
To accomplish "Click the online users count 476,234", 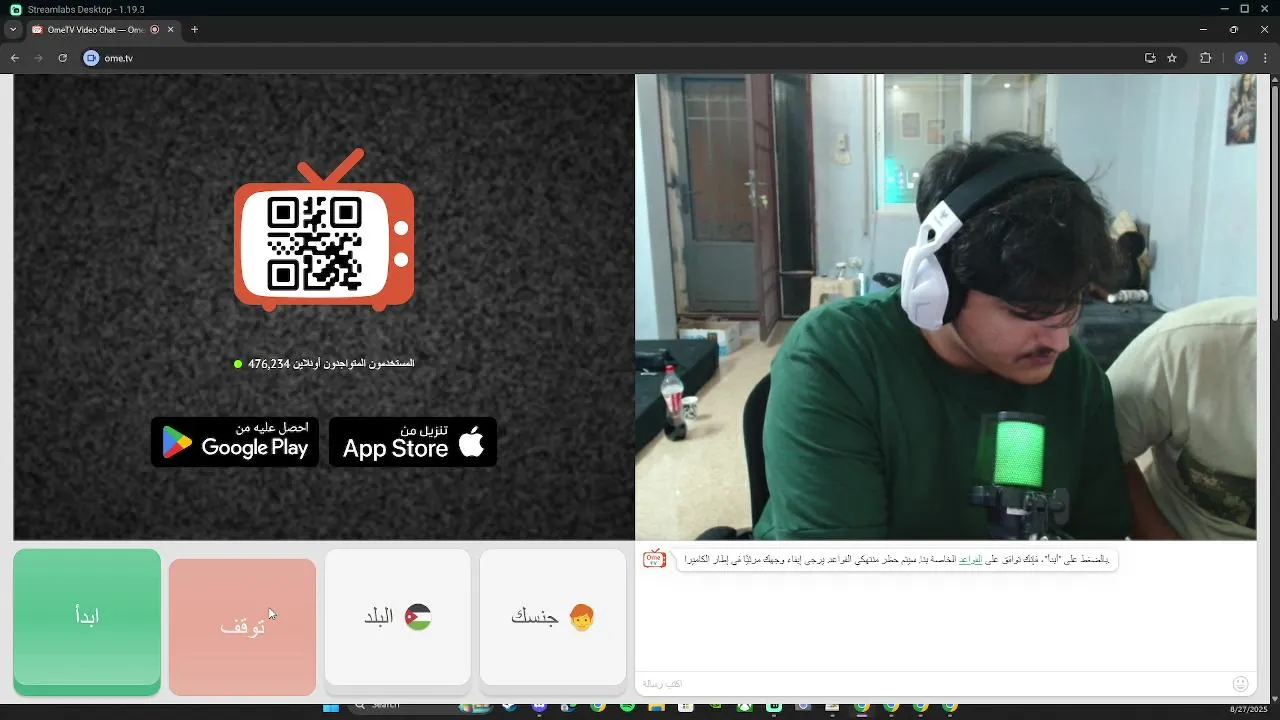I will tap(324, 364).
